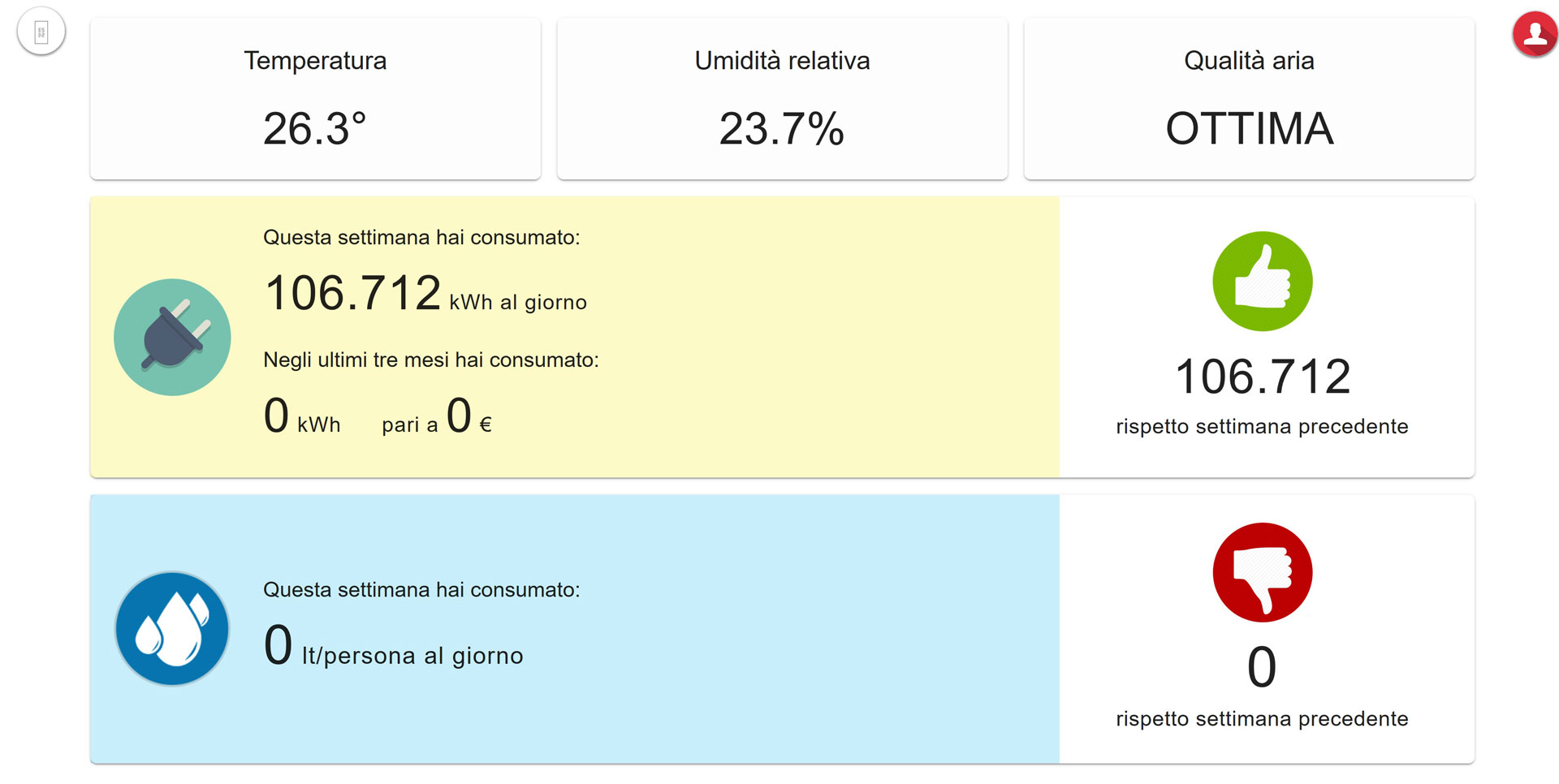This screenshot has height=784, width=1559.
Task: Open the Qualità aria card
Action: click(1249, 98)
